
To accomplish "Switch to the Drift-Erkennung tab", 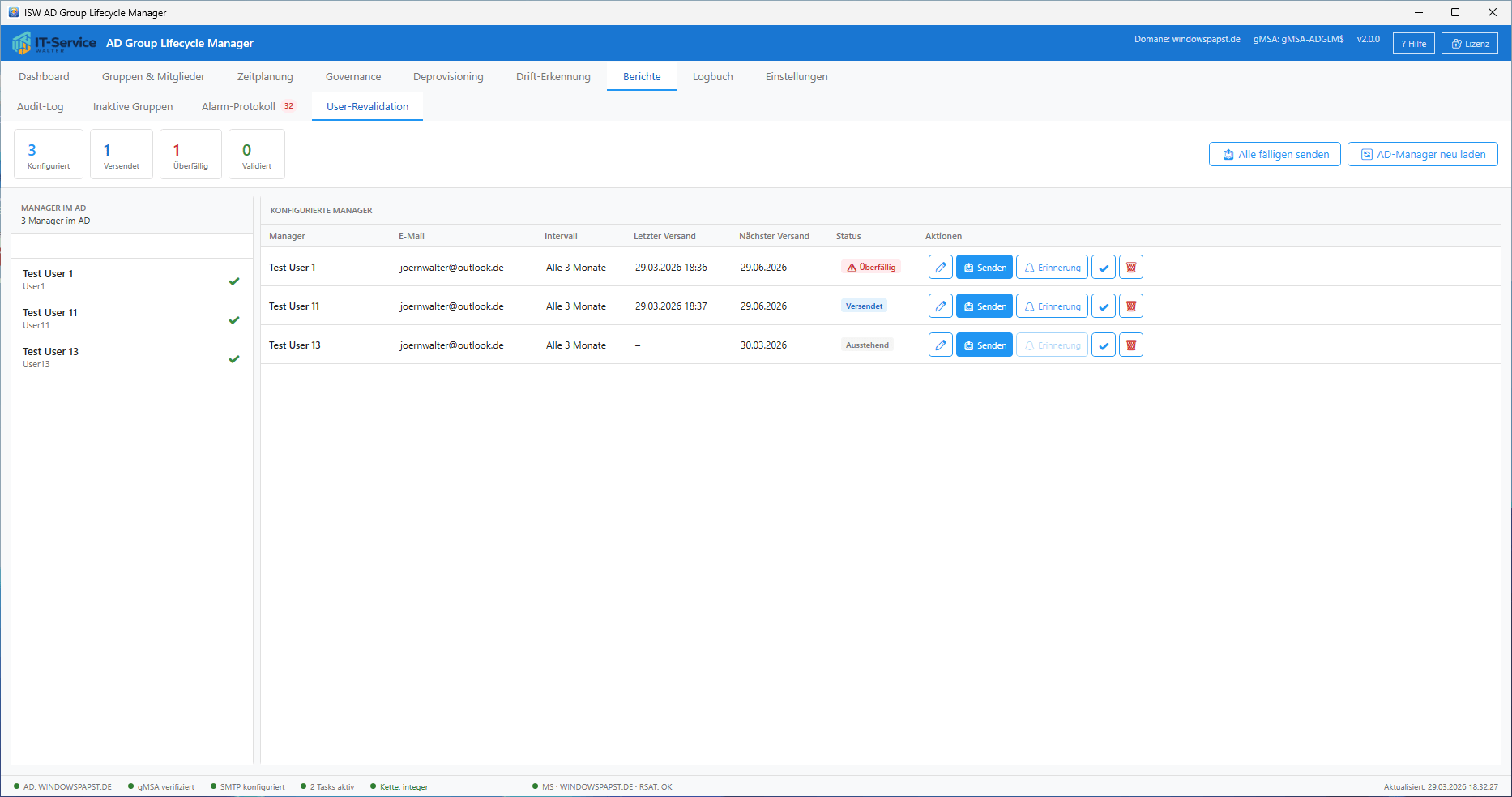I will pyautogui.click(x=553, y=77).
